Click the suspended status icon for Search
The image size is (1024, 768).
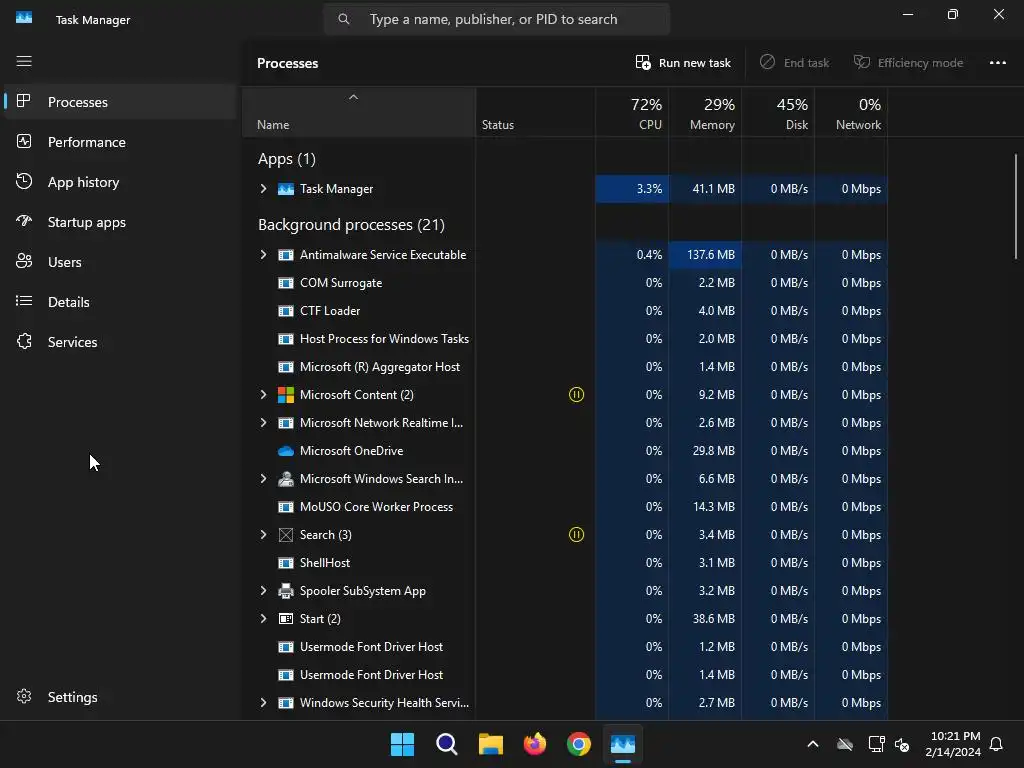576,535
